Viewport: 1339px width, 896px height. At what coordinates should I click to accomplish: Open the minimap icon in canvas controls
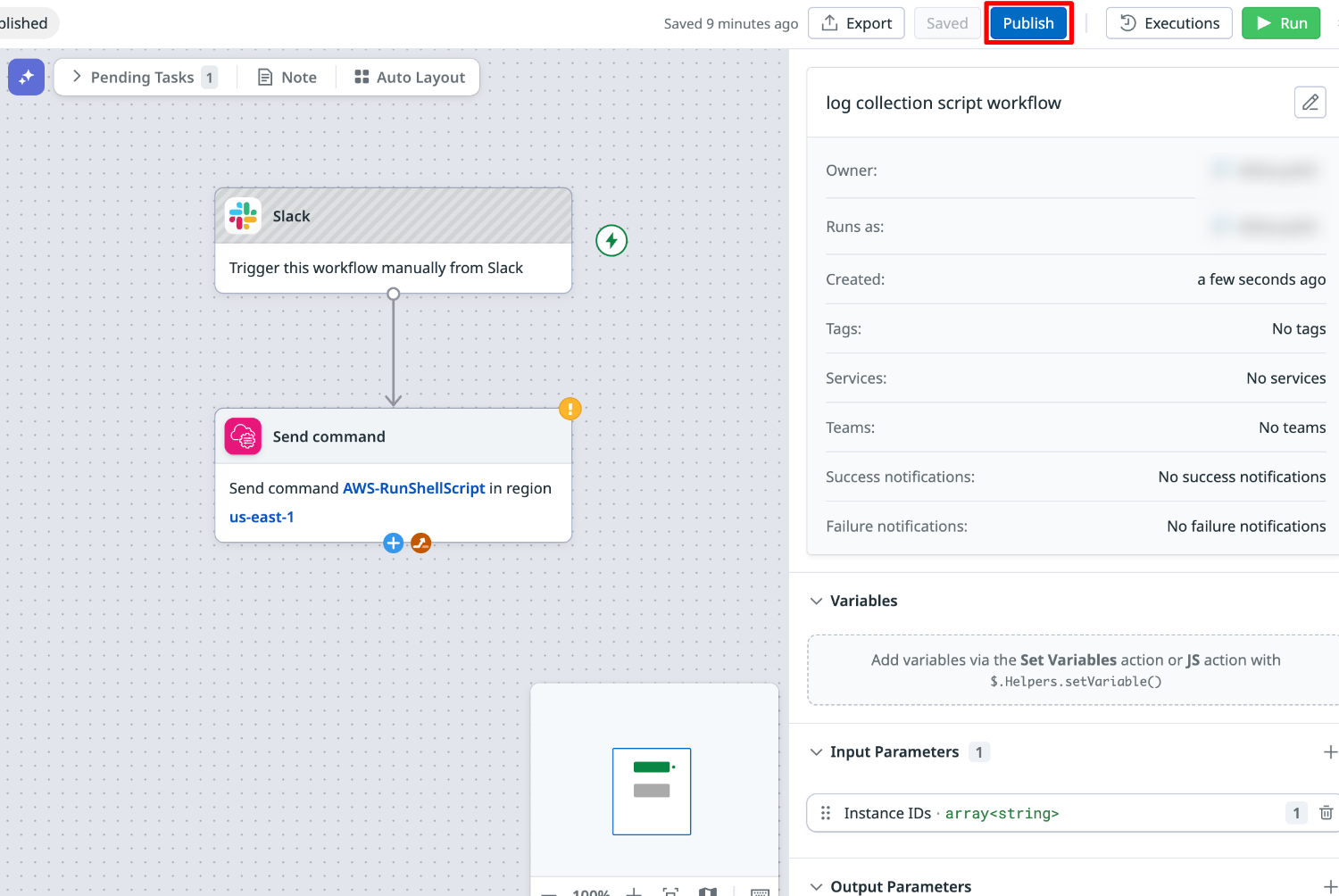pyautogui.click(x=708, y=892)
